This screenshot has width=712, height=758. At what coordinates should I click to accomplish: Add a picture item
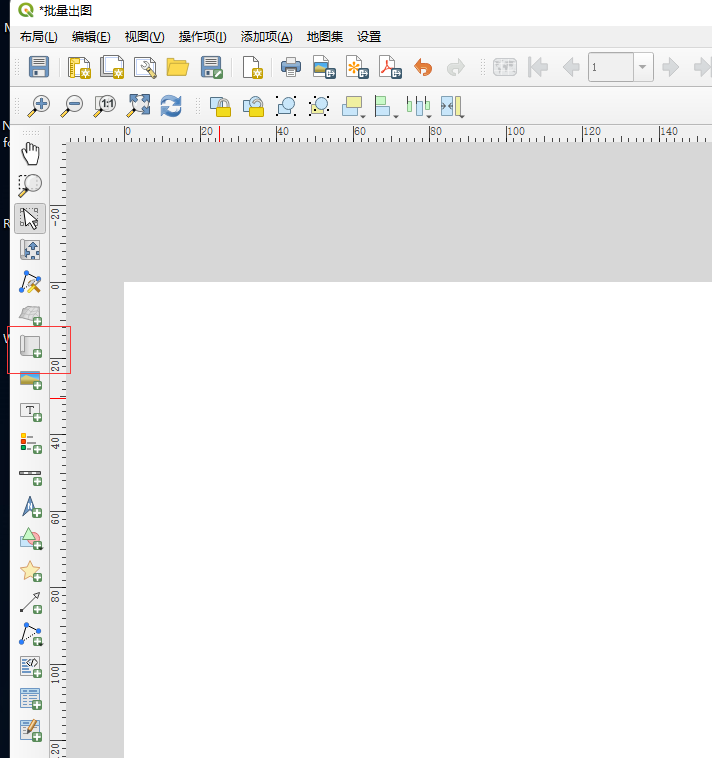(x=30, y=380)
